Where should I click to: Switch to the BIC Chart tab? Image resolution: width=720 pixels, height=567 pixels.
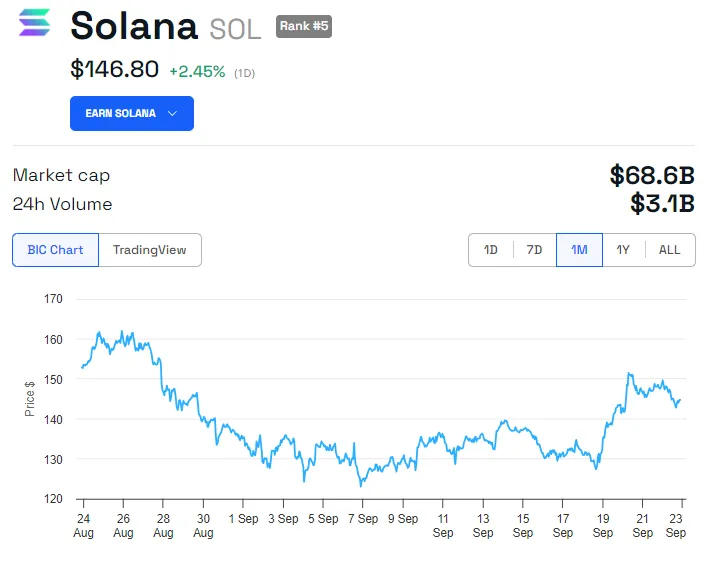click(x=56, y=250)
